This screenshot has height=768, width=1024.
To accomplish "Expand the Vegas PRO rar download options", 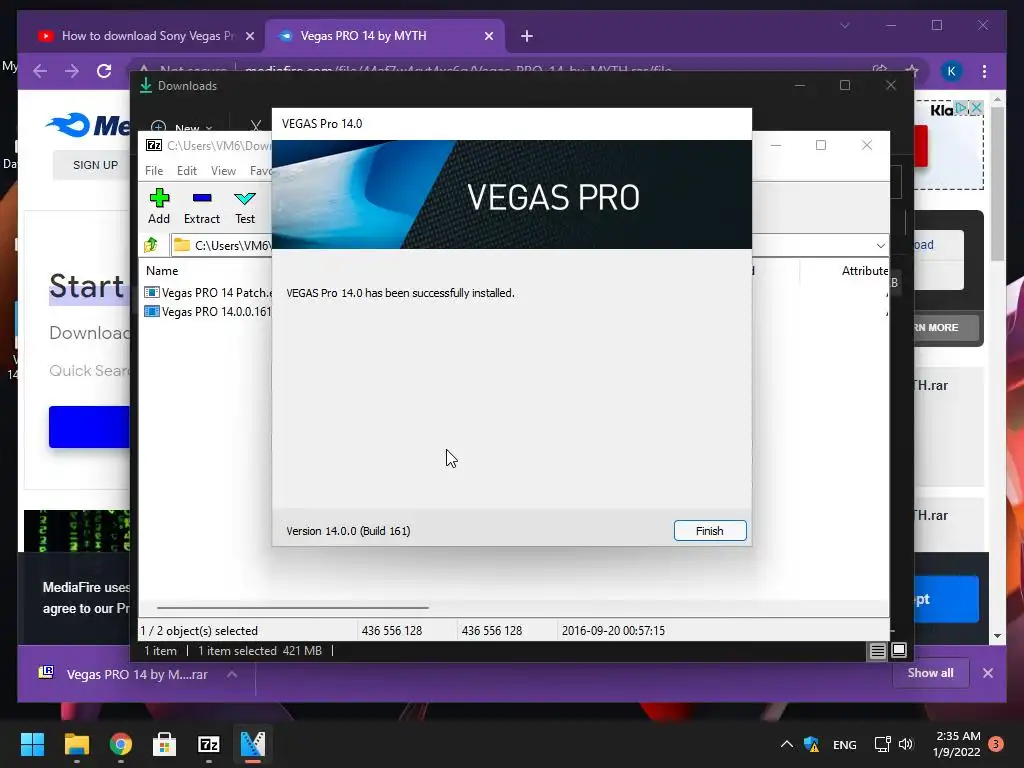I will [232, 675].
